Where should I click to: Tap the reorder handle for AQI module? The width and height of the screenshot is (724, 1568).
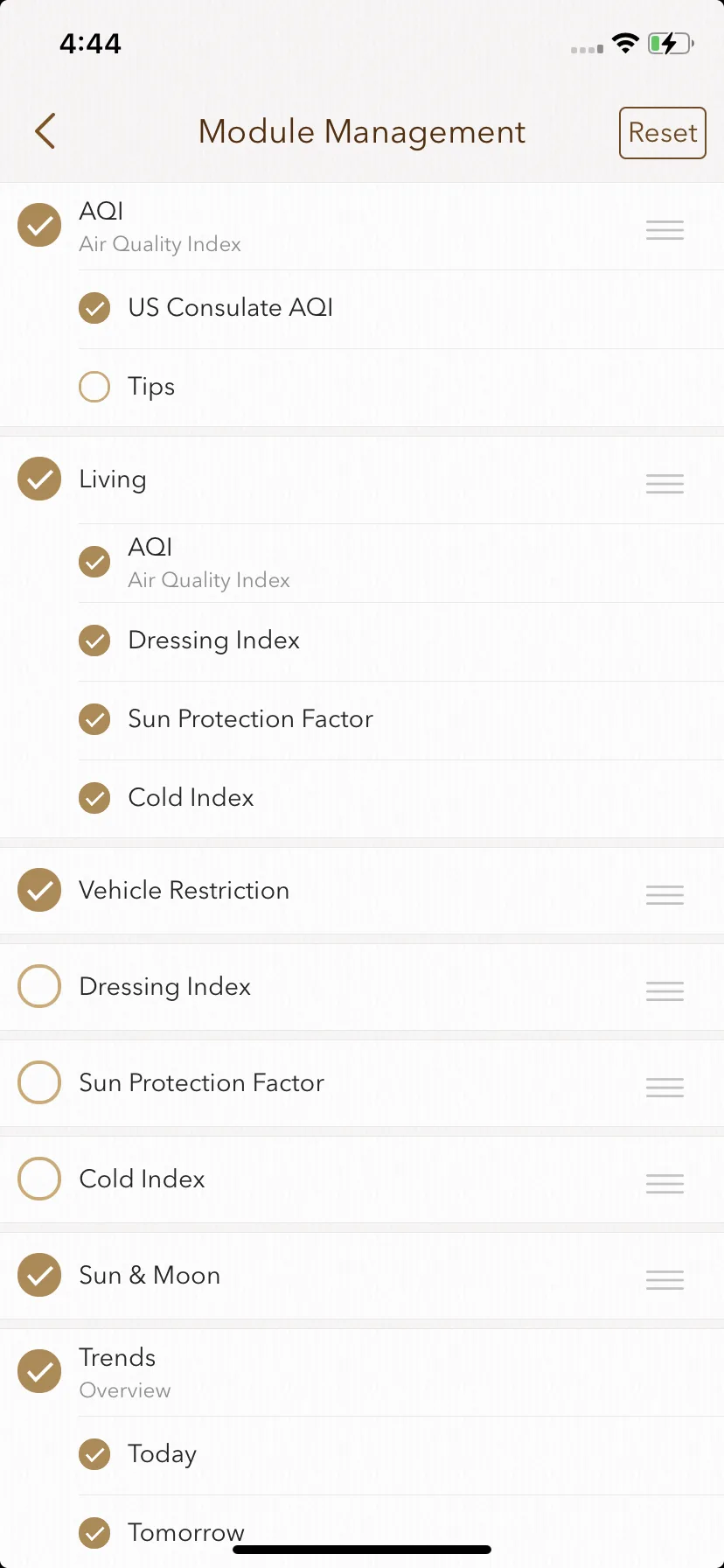(665, 230)
